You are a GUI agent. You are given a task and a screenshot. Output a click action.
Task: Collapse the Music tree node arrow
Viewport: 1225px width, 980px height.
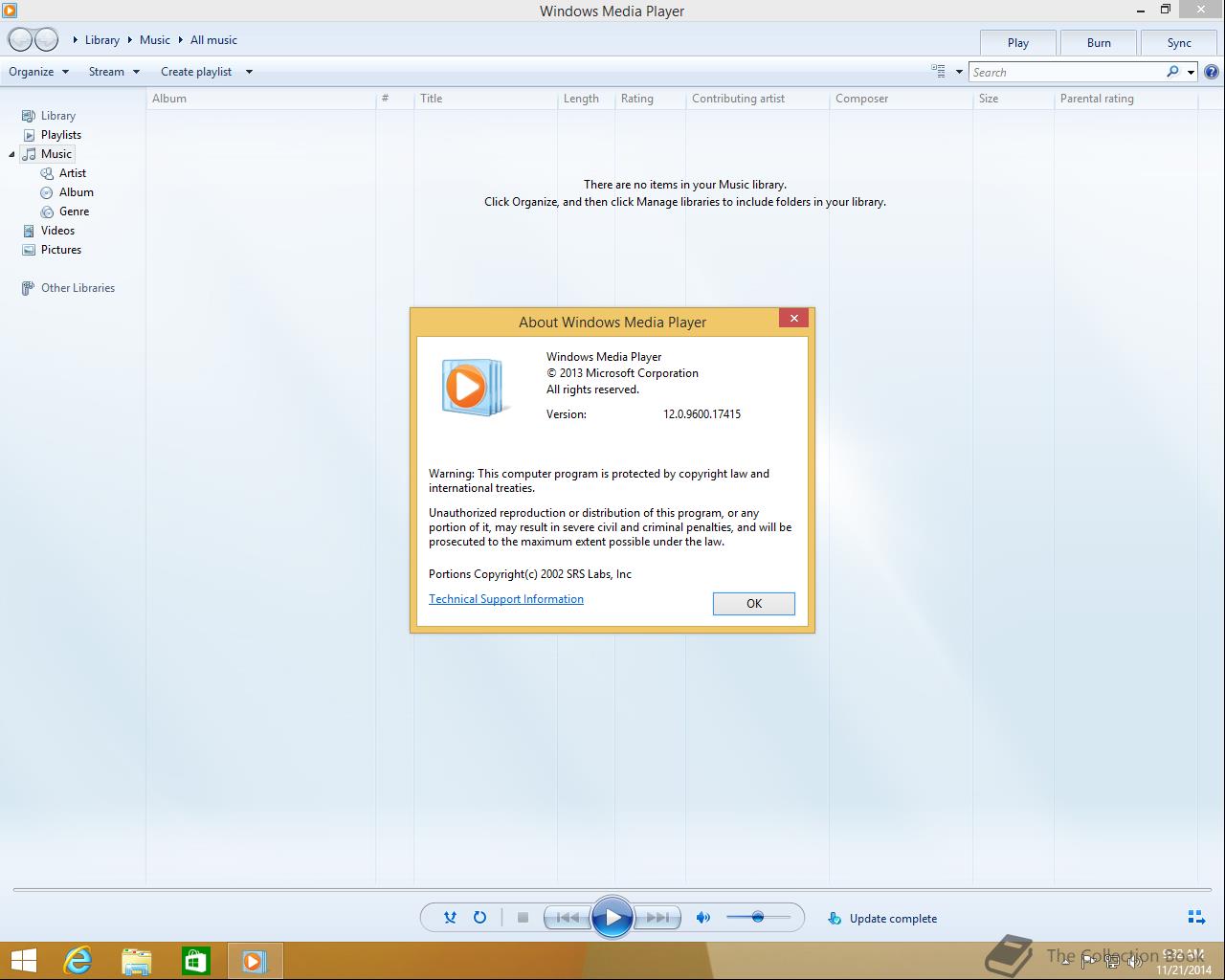(x=11, y=154)
